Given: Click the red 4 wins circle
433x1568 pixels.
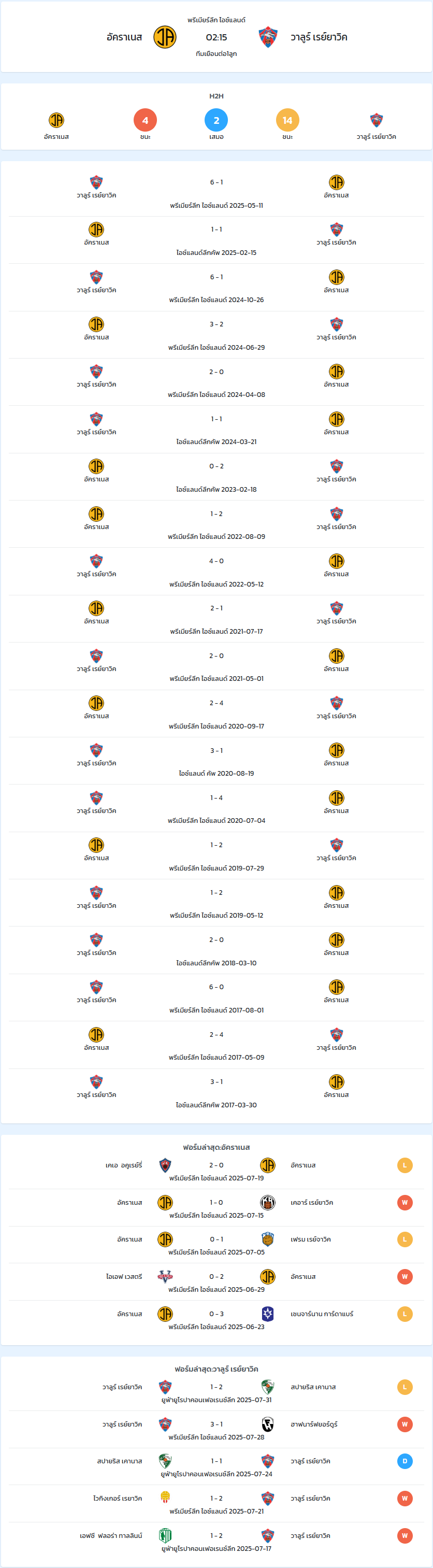Looking at the screenshot, I should 146,121.
